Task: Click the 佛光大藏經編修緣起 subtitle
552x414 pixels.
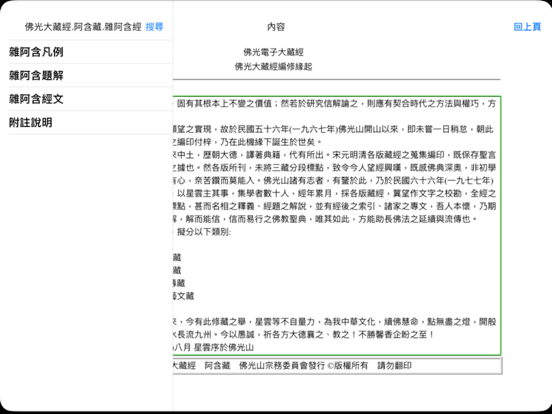Action: click(273, 67)
